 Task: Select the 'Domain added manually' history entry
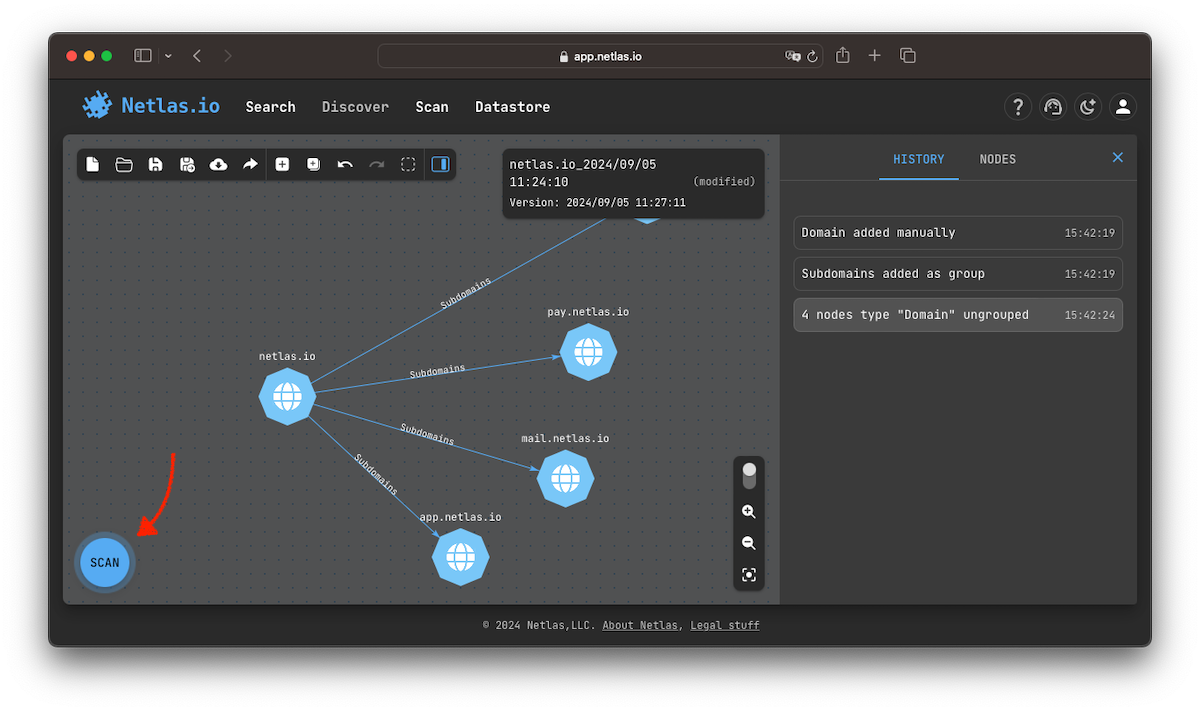[958, 232]
